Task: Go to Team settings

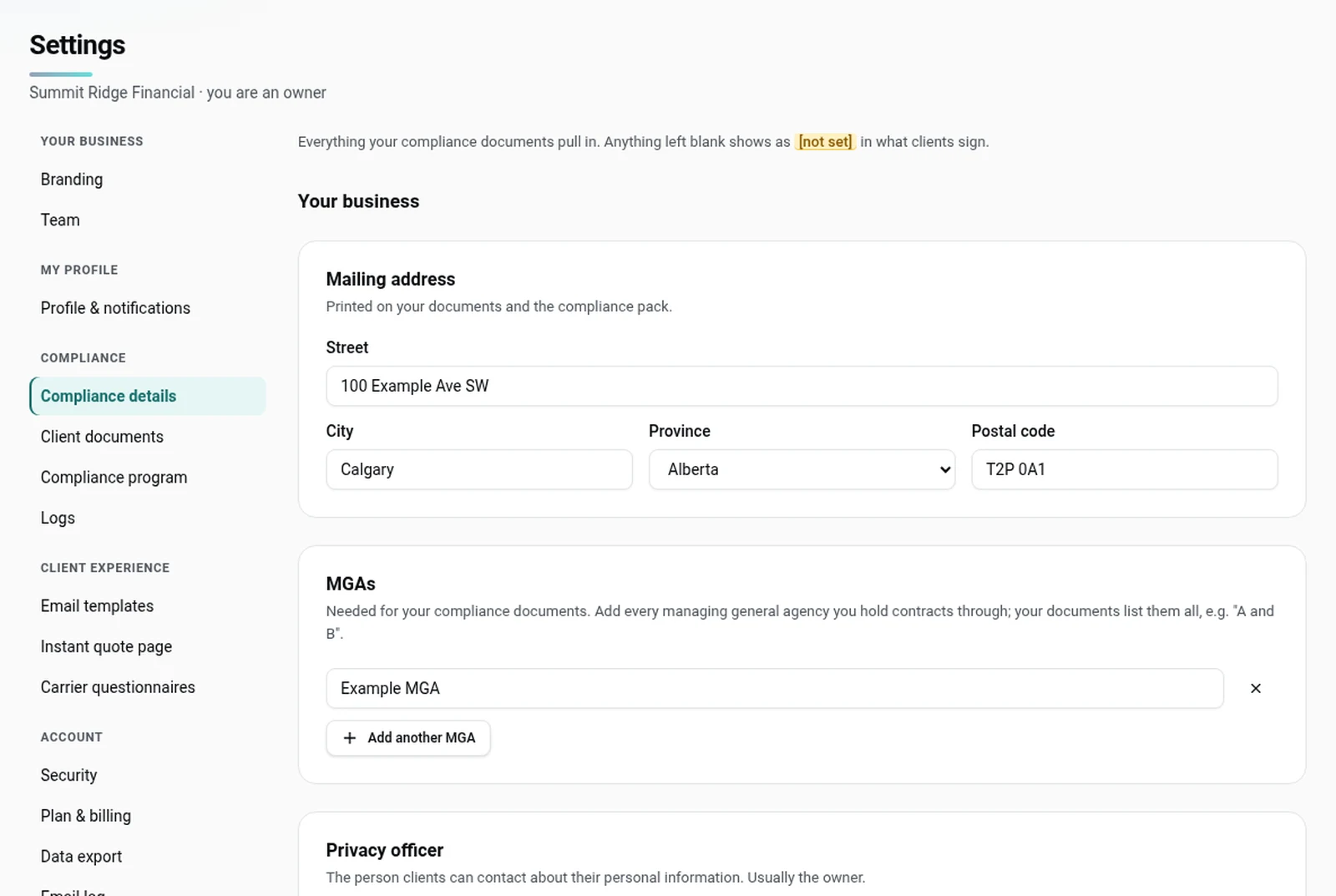Action: click(x=60, y=220)
